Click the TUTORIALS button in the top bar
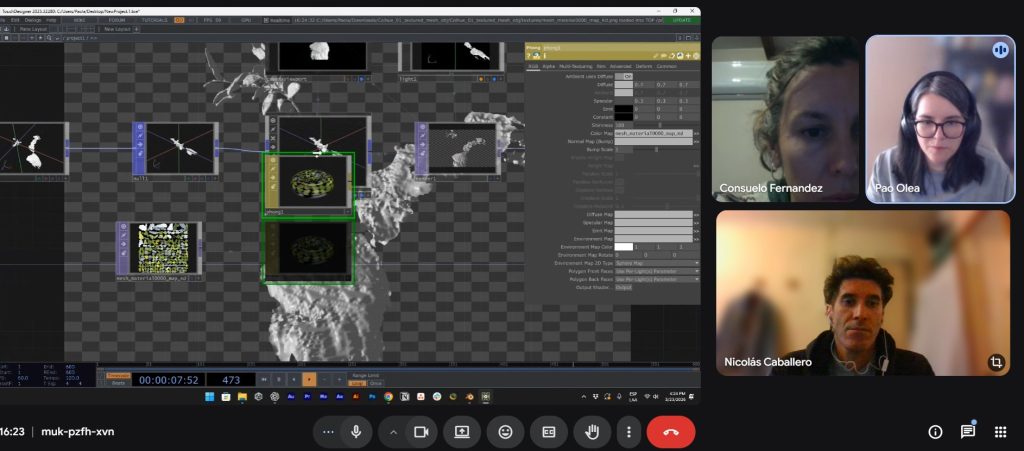 153,19
